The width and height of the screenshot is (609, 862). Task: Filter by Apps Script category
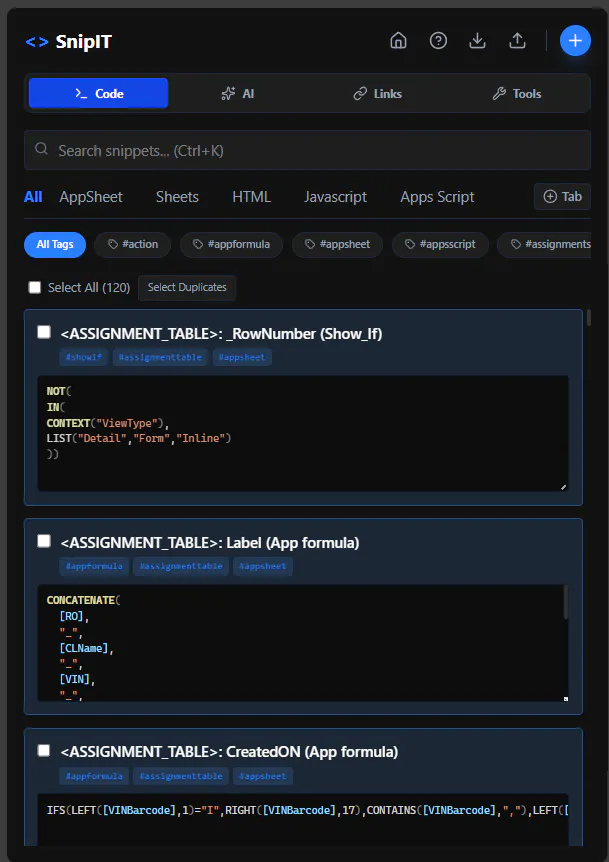(x=437, y=197)
